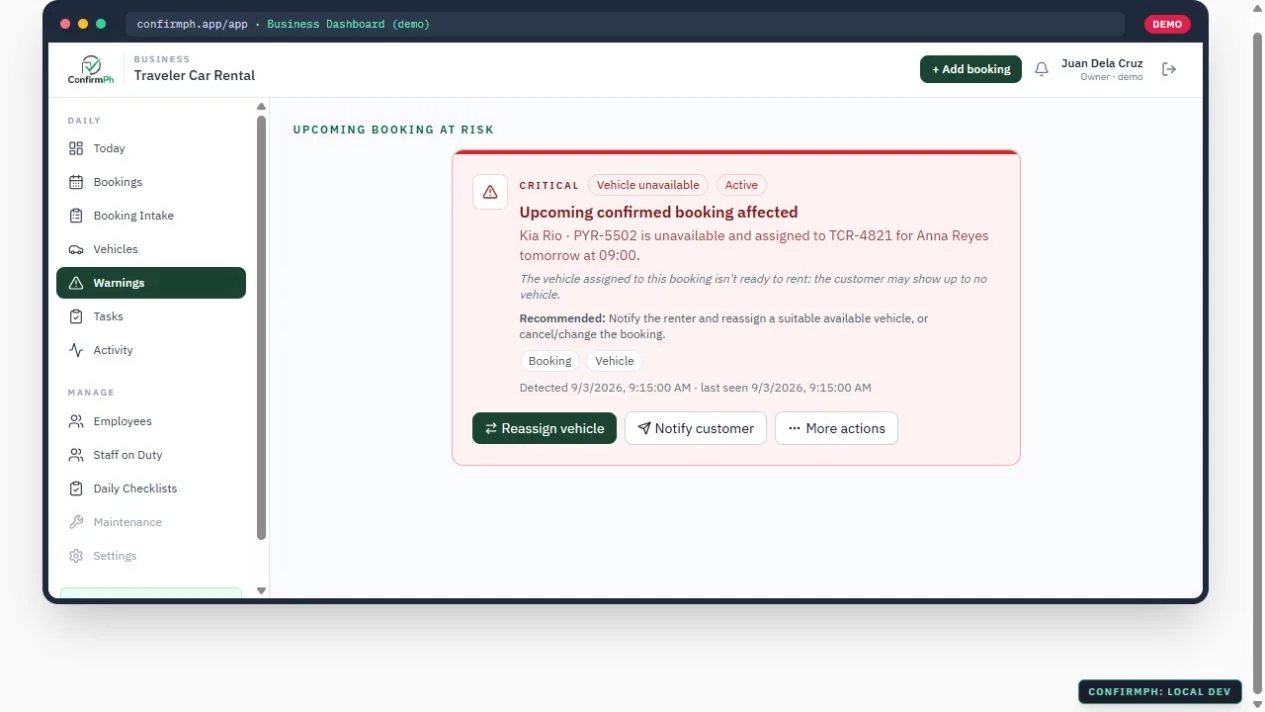Viewport: 1265px width, 712px height.
Task: Click Traveler Car Rental business name
Action: tap(194, 75)
